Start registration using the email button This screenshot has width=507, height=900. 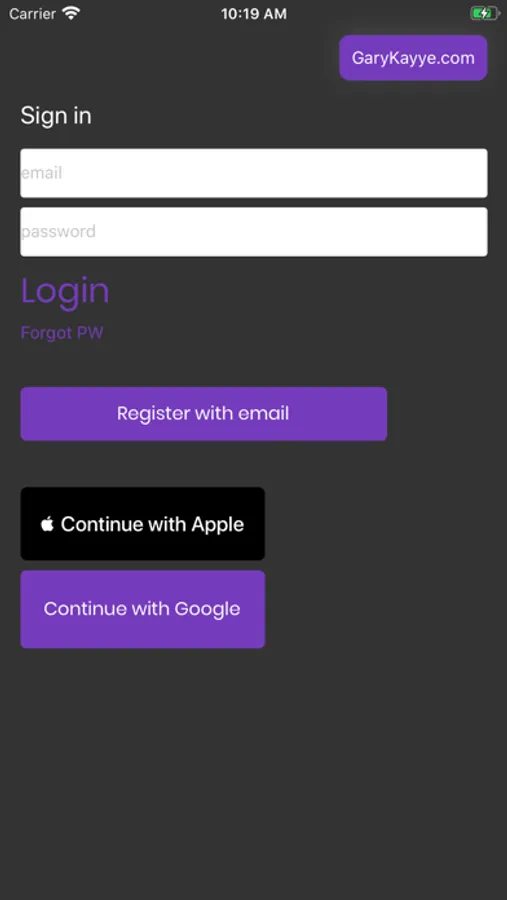(x=204, y=414)
